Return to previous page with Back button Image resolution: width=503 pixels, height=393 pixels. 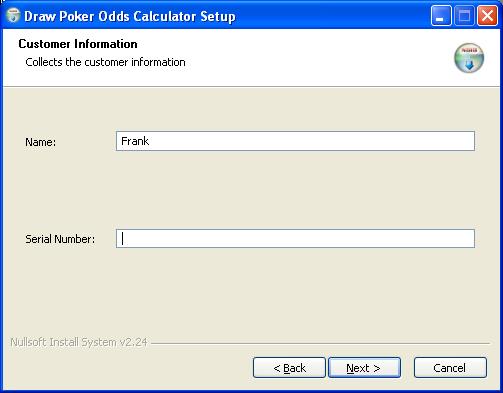289,368
